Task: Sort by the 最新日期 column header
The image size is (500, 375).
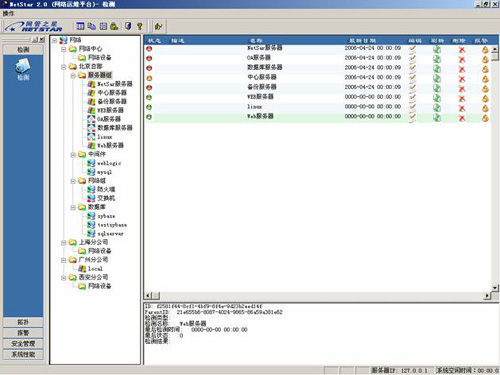Action: coord(362,41)
